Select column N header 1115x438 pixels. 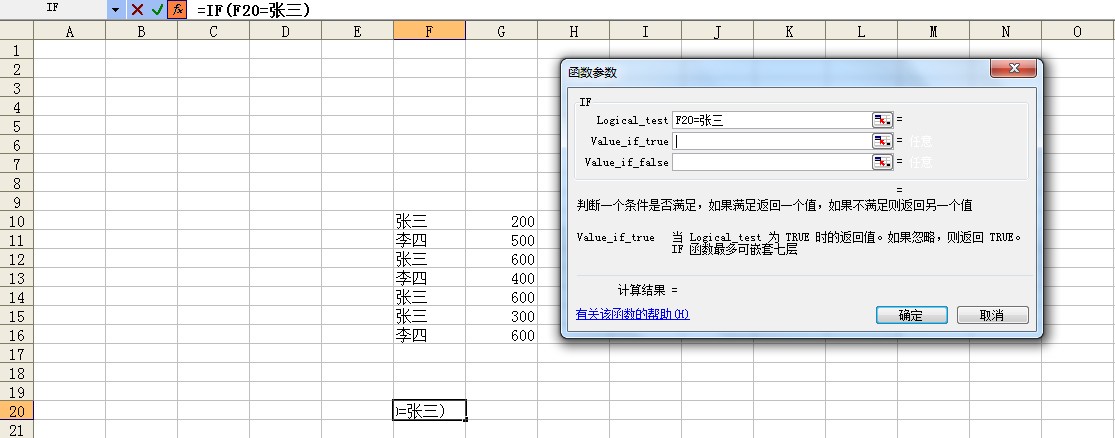1005,31
